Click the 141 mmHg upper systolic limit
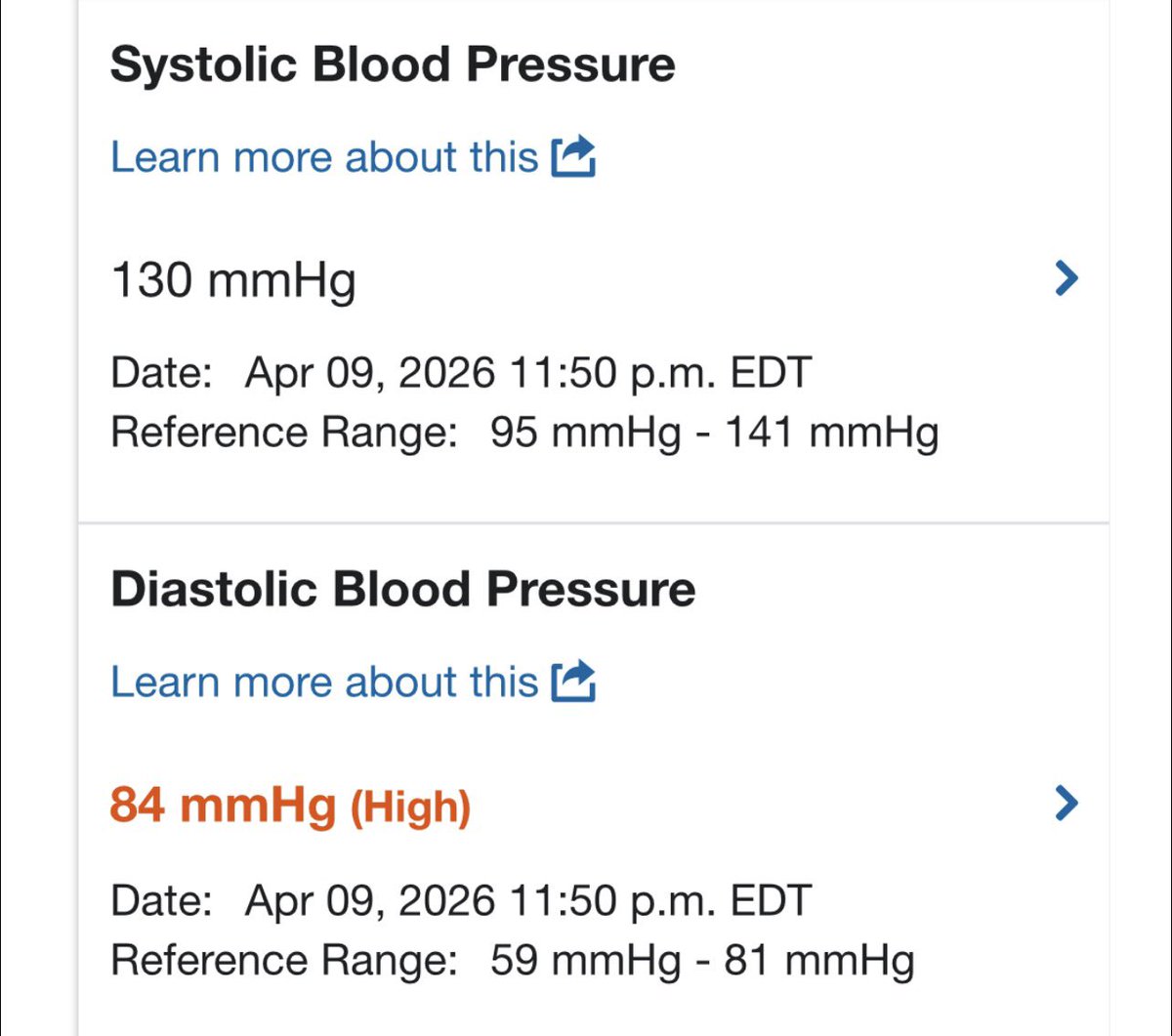1172x1036 pixels. 831,433
